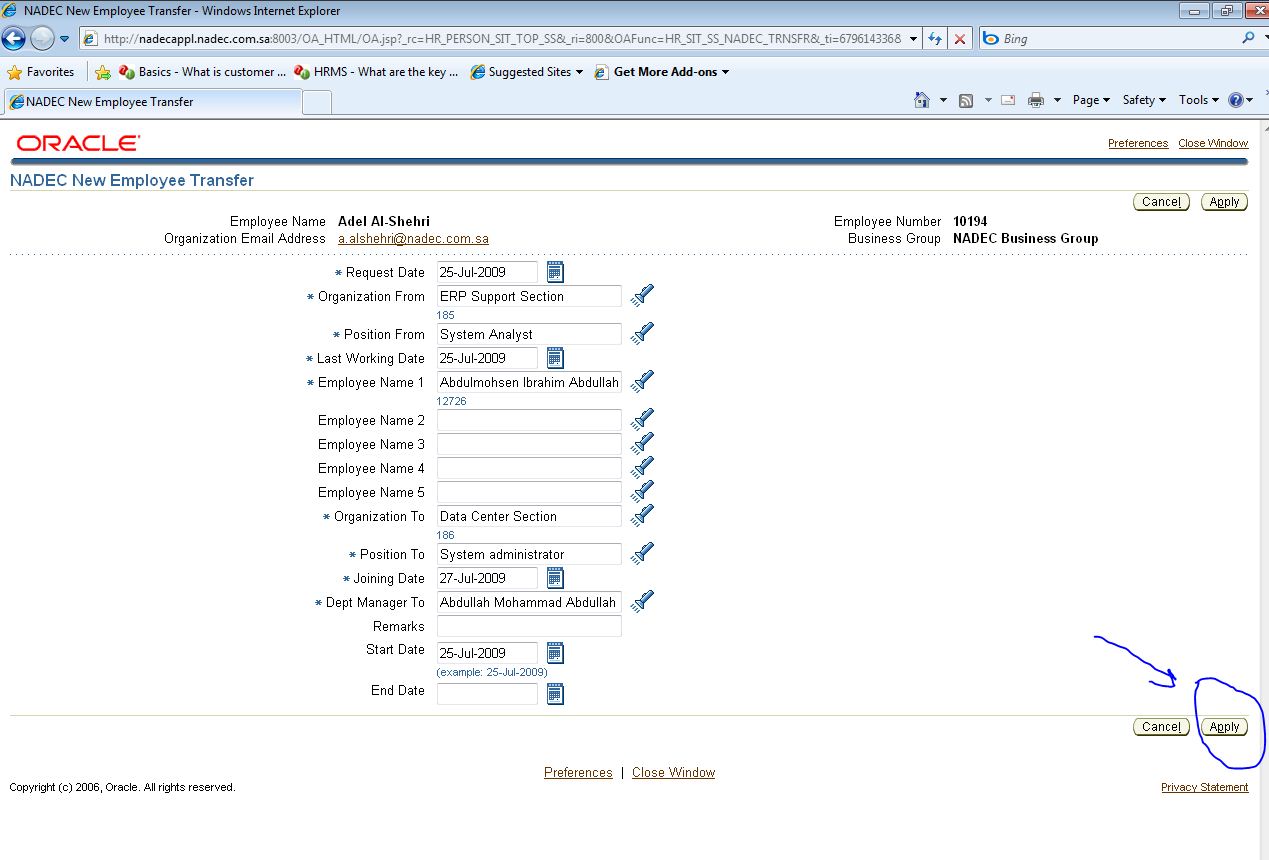Open the browser Home button
This screenshot has height=860, width=1269.
922,100
